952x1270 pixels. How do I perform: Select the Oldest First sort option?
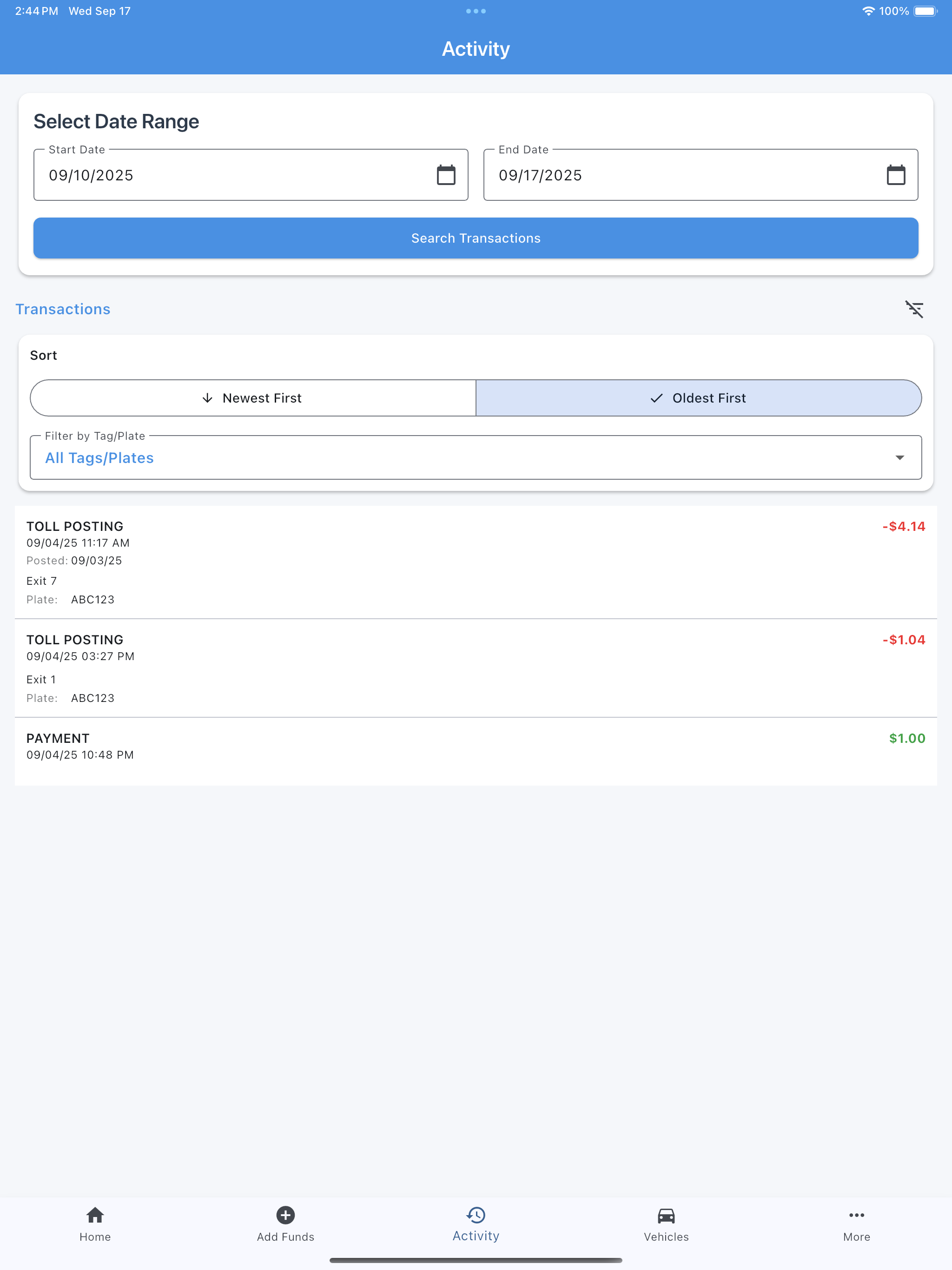pyautogui.click(x=698, y=398)
